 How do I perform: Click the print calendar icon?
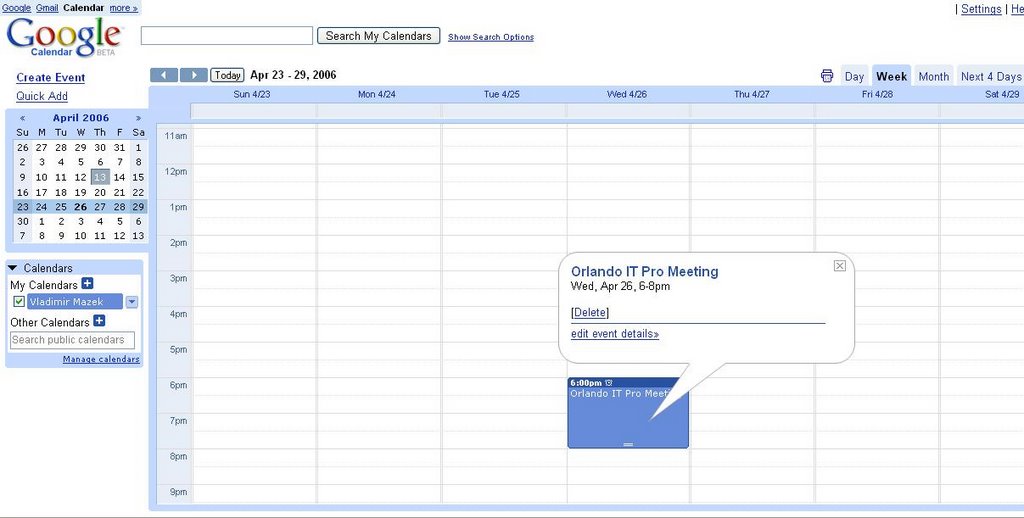click(827, 76)
